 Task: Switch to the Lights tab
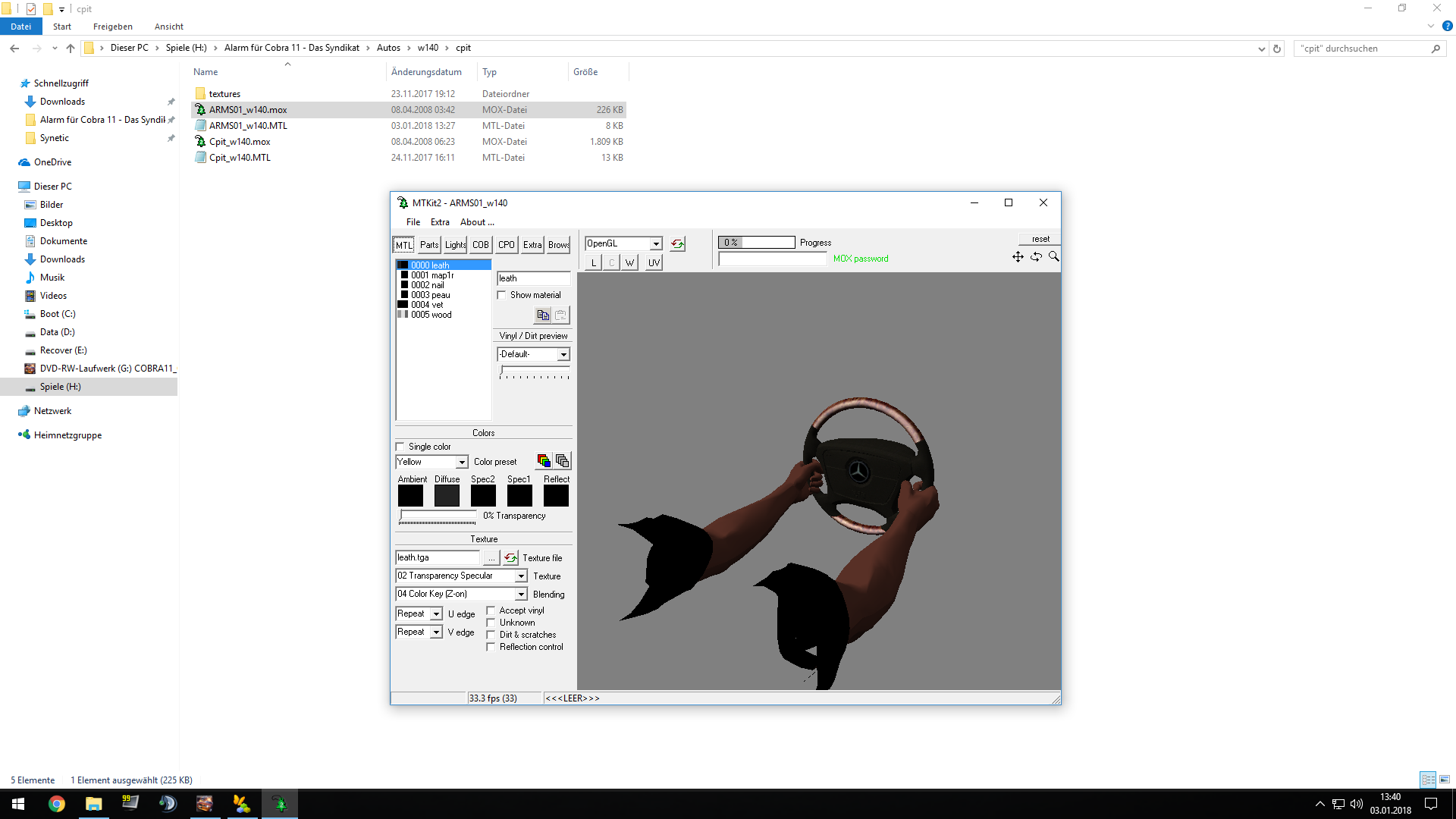(455, 245)
